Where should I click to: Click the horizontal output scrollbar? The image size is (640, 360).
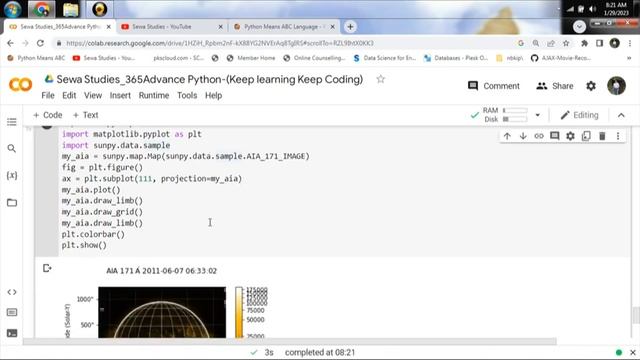pos(290,341)
